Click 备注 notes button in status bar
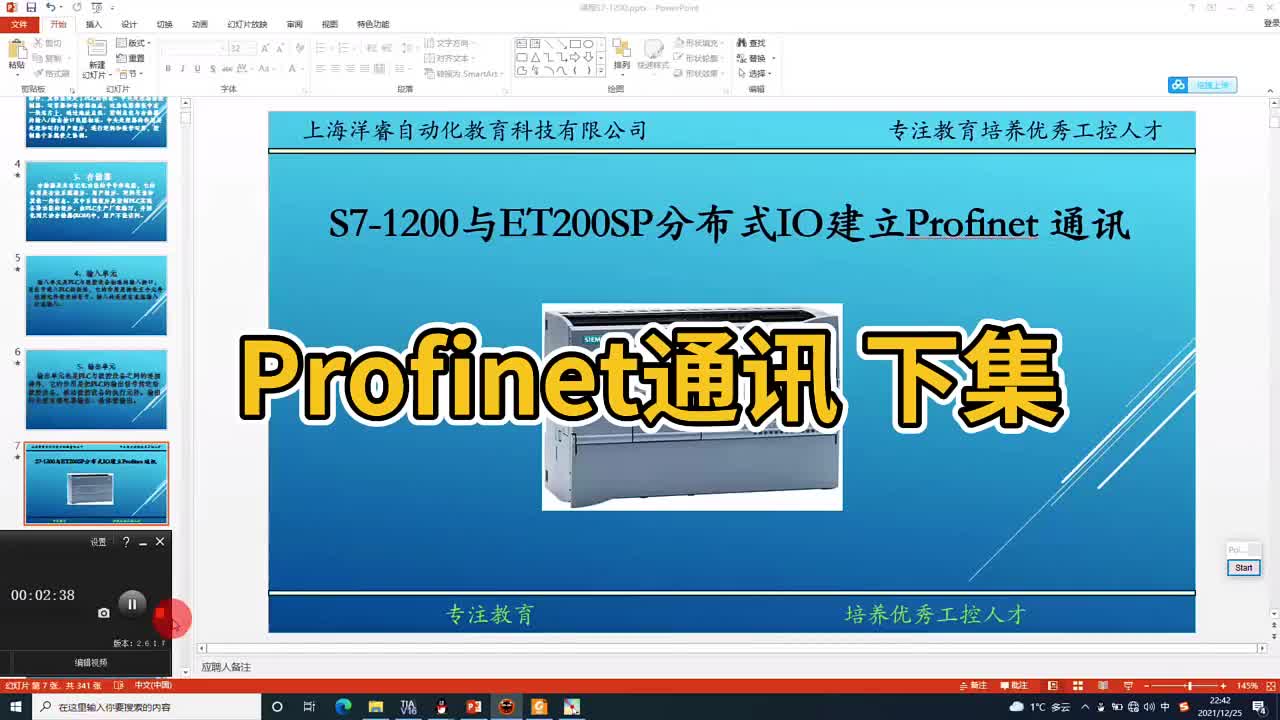The width and height of the screenshot is (1280, 720). point(972,685)
